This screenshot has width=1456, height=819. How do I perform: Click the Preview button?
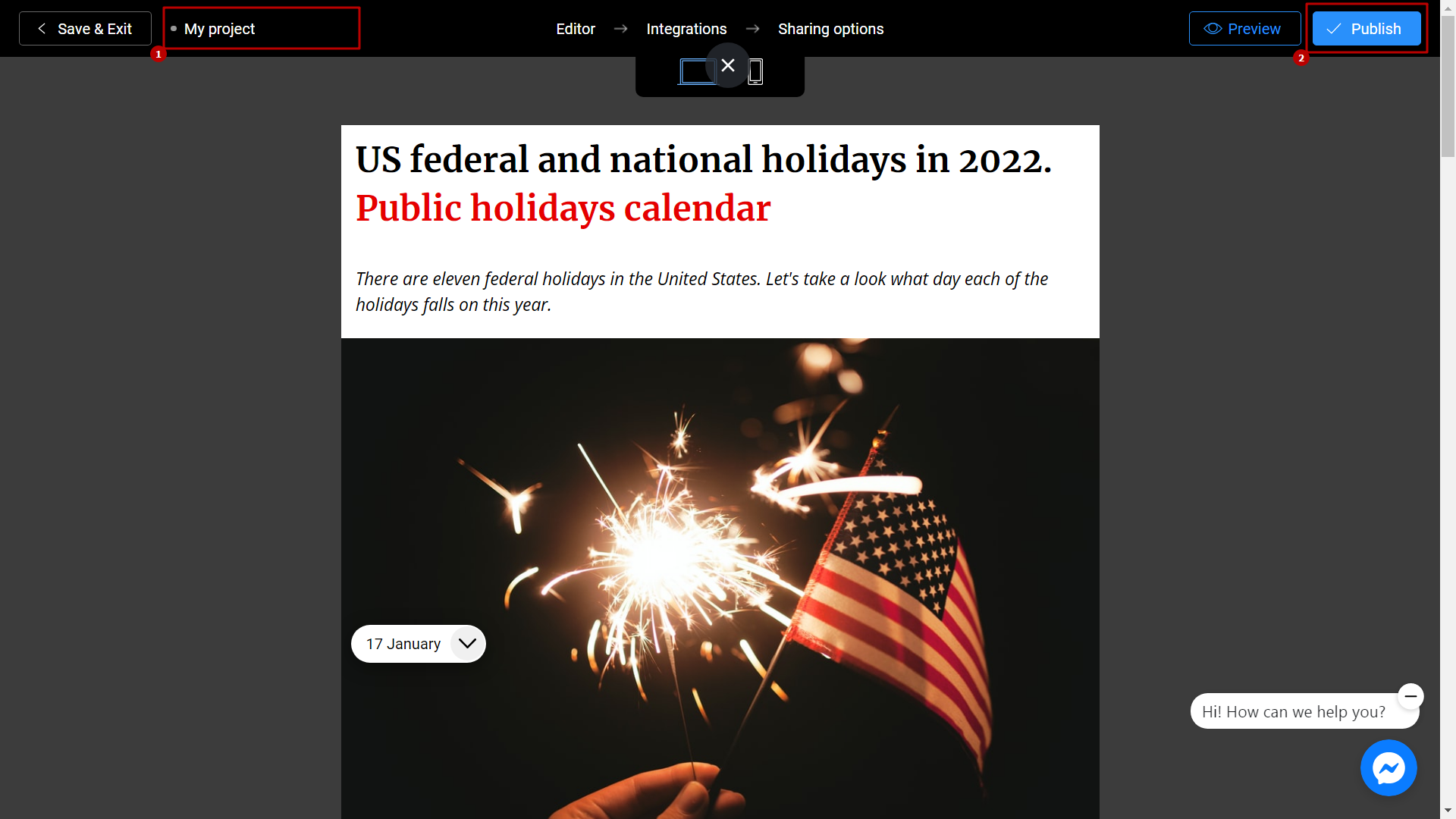pyautogui.click(x=1244, y=28)
